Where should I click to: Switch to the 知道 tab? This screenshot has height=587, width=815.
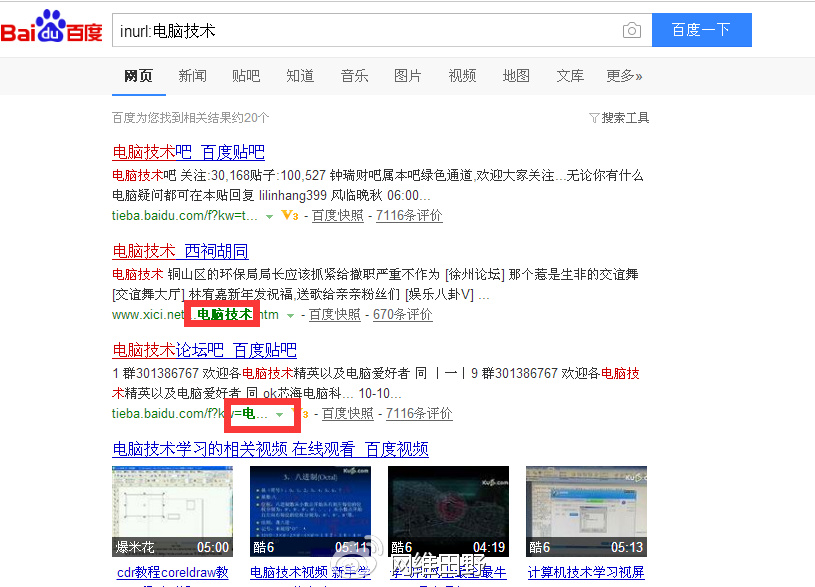[x=300, y=76]
